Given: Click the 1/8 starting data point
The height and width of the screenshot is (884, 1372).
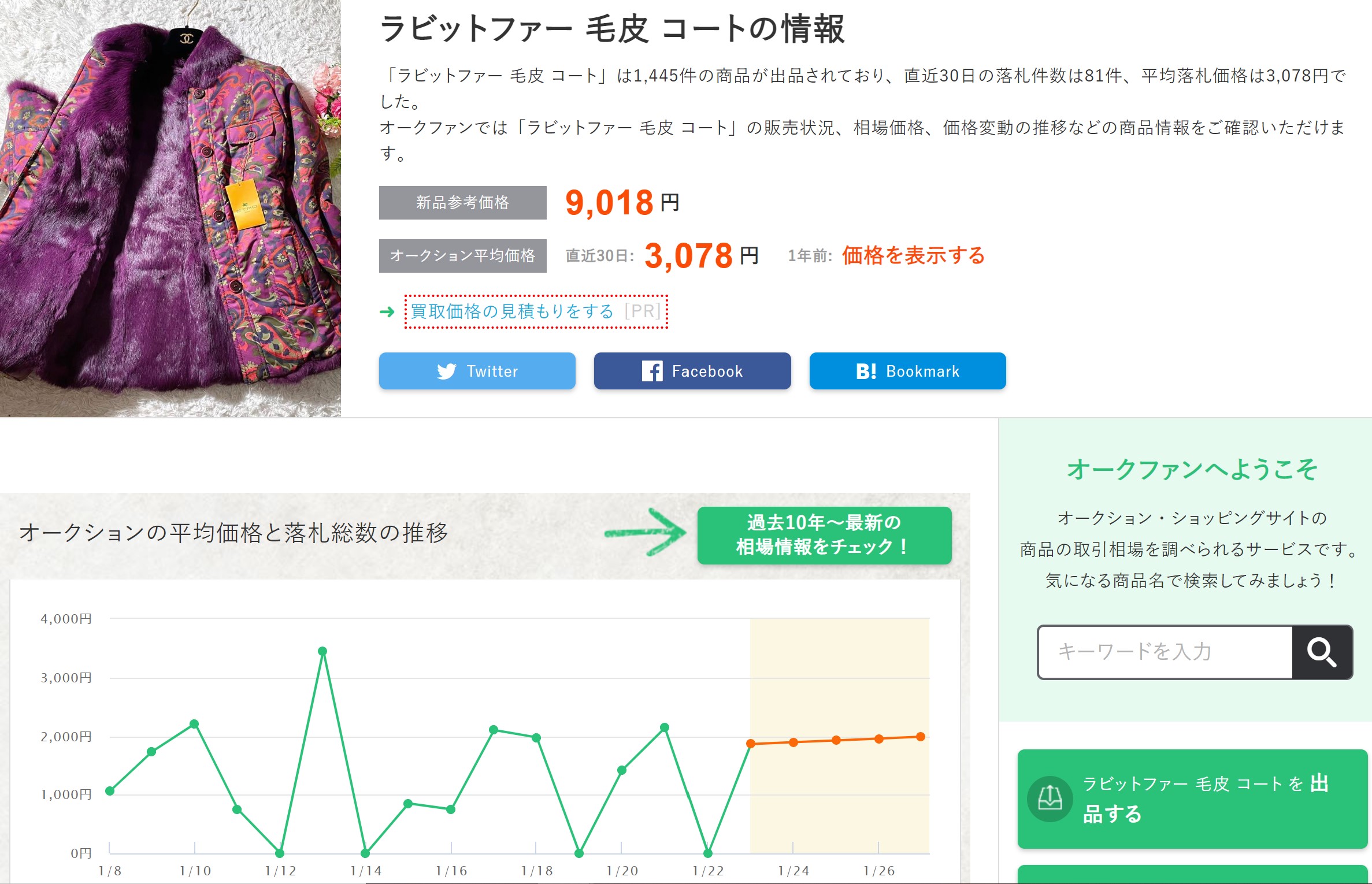Looking at the screenshot, I should (x=110, y=791).
